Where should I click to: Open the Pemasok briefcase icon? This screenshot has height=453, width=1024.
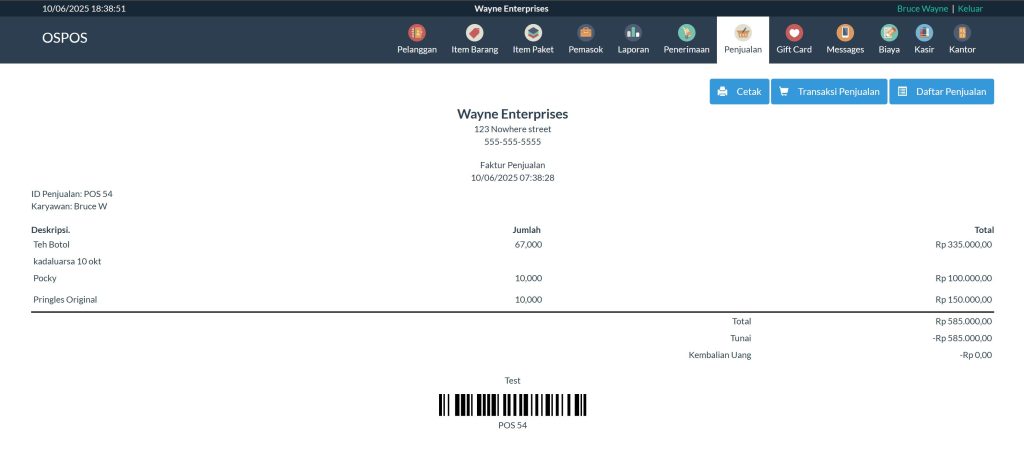click(585, 33)
